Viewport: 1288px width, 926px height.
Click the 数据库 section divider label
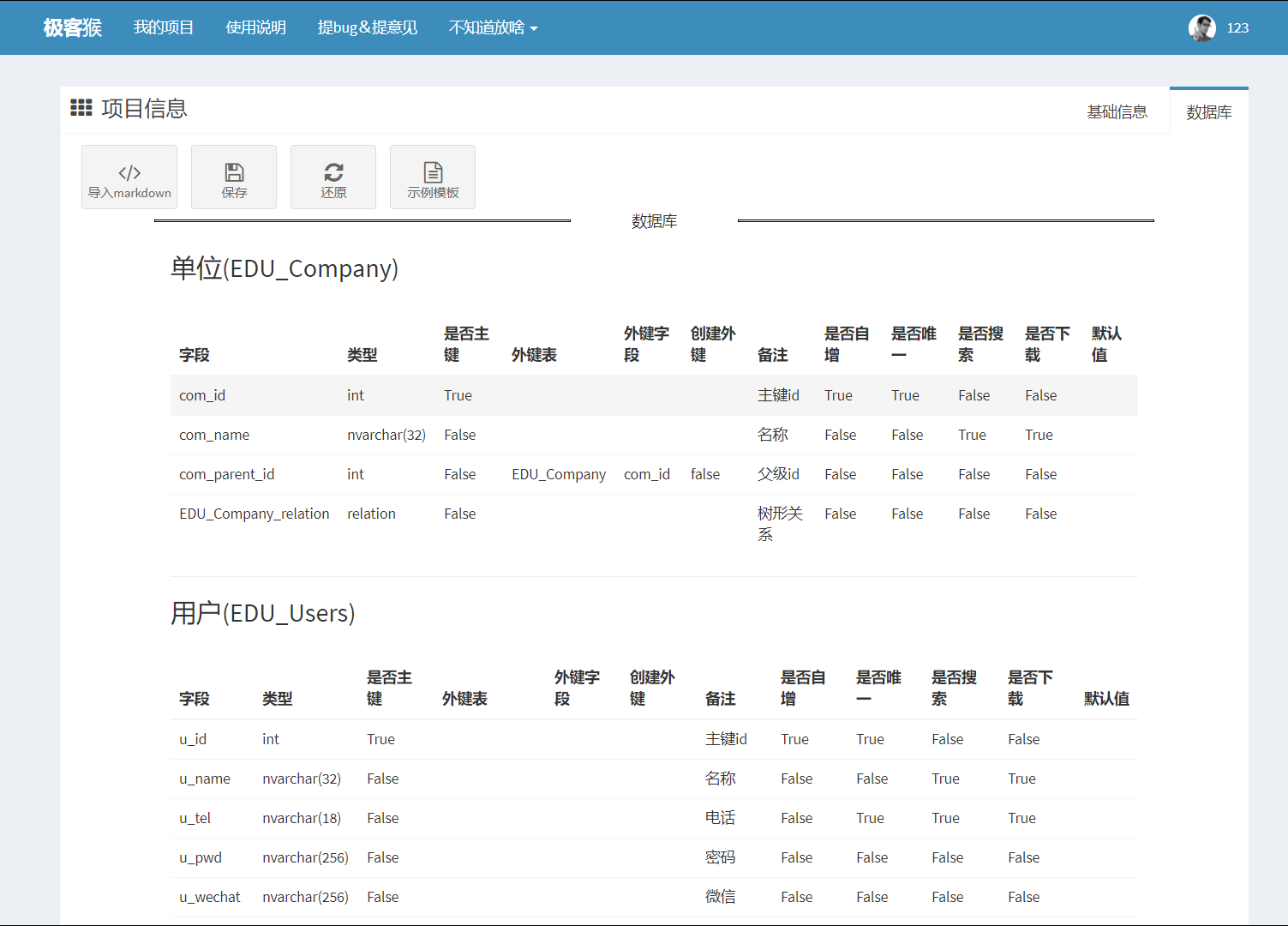(654, 221)
